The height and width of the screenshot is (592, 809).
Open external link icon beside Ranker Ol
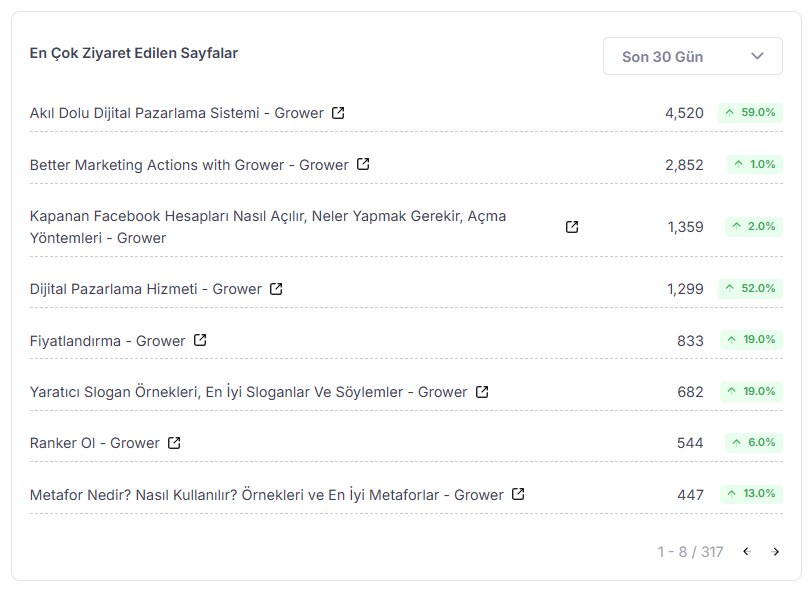174,443
